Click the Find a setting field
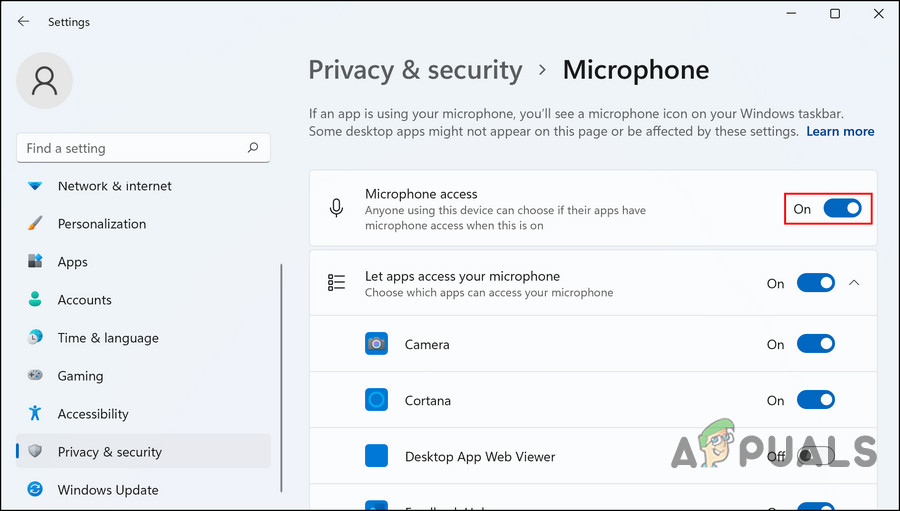 (130, 148)
